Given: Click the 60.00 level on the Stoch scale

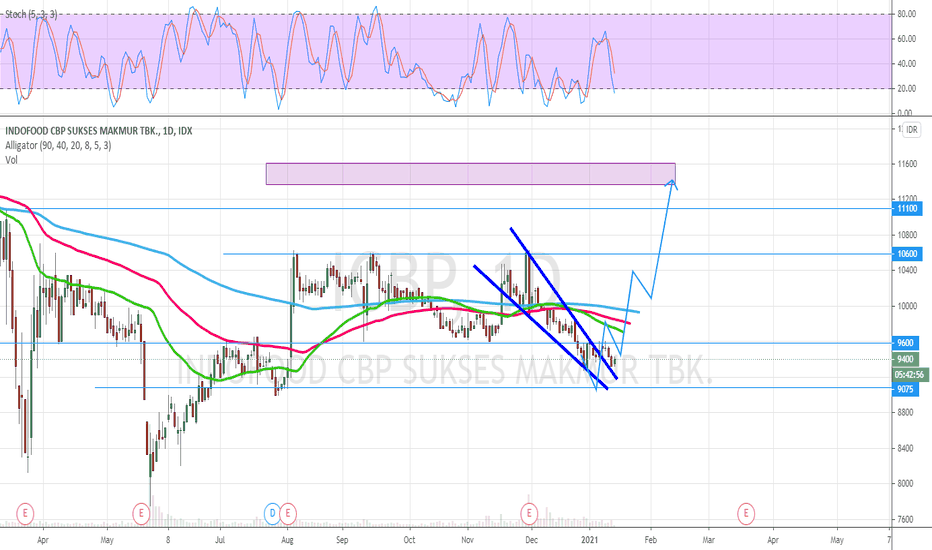Looking at the screenshot, I should pos(906,39).
